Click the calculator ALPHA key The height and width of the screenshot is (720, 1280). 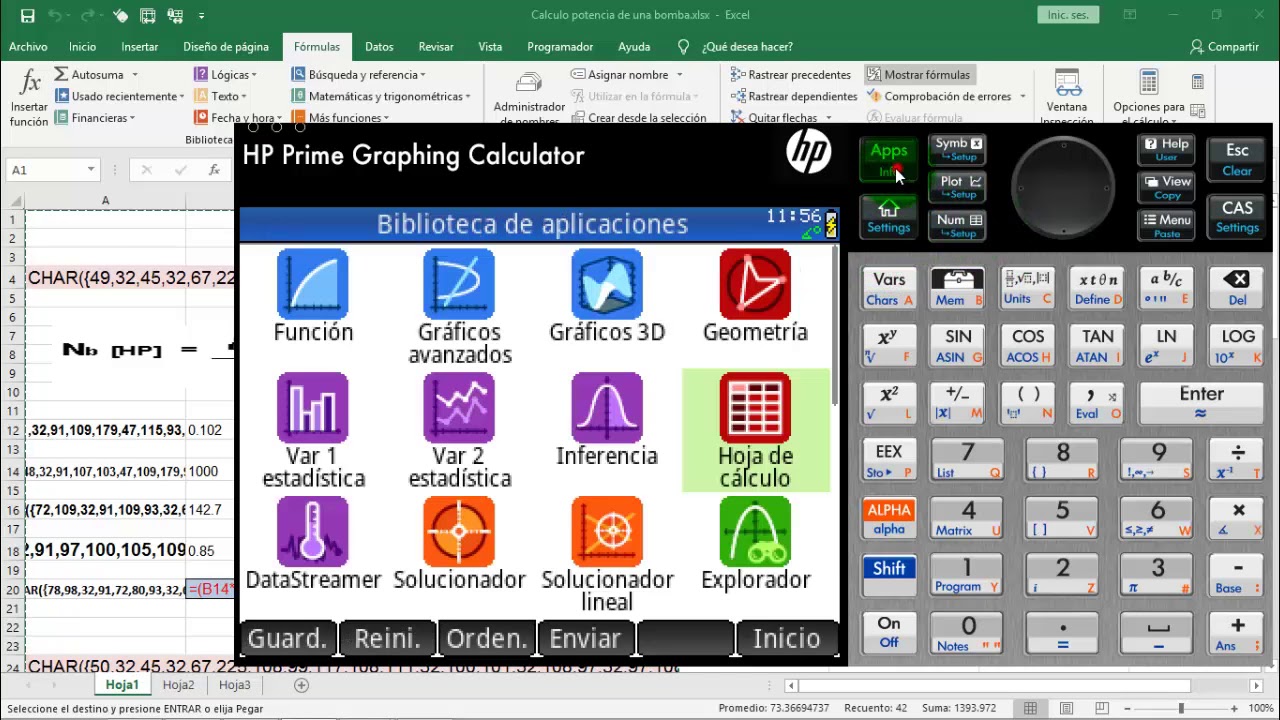pyautogui.click(x=888, y=519)
